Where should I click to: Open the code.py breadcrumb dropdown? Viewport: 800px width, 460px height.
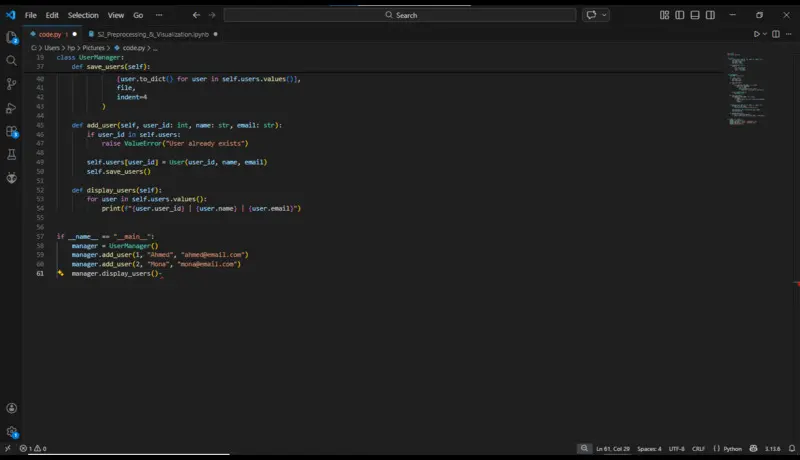134,48
